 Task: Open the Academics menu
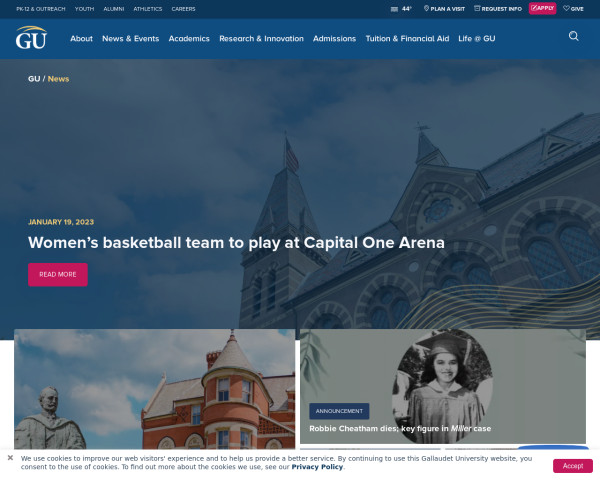(189, 39)
